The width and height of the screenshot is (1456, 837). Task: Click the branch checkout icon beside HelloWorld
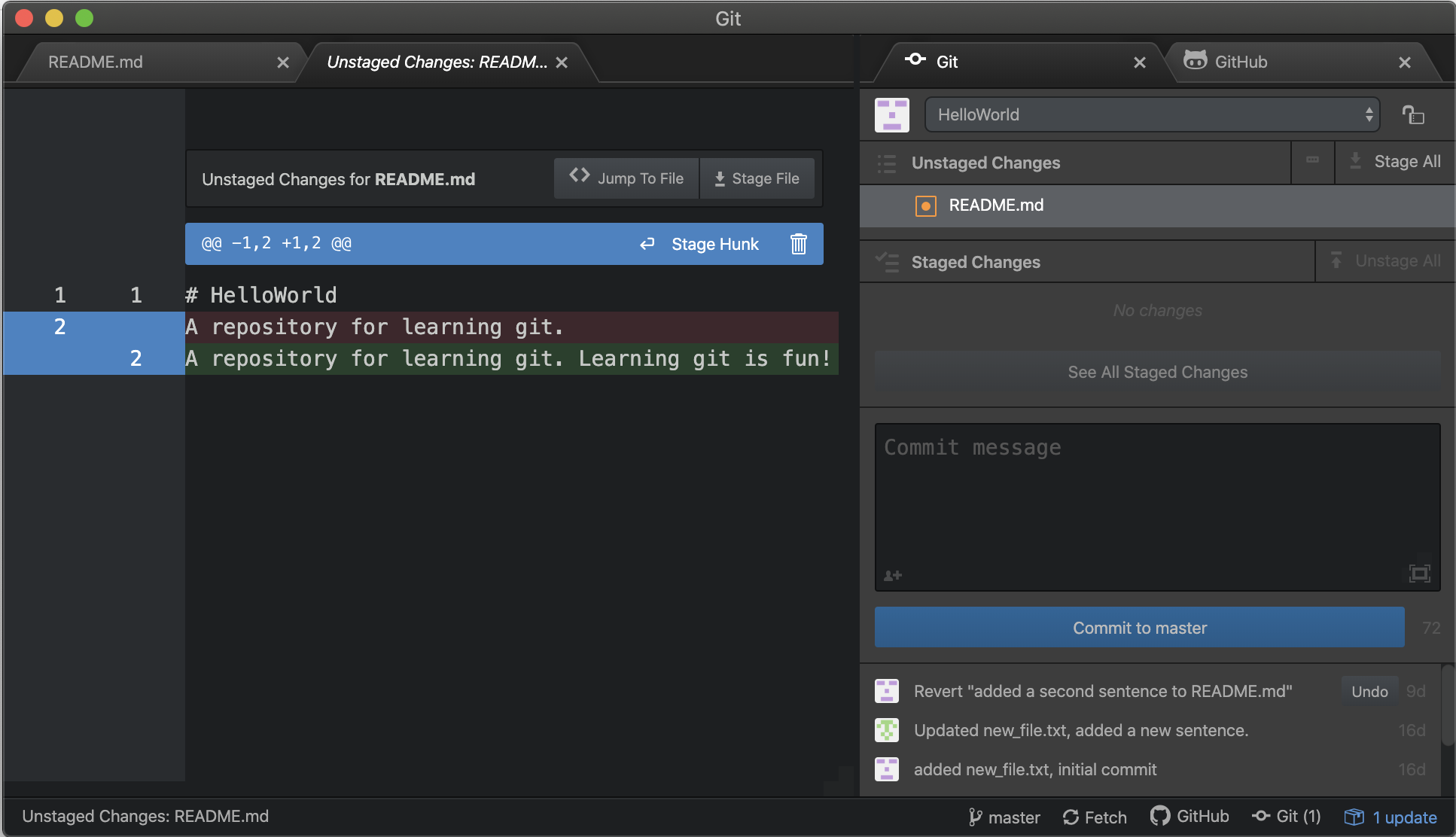[x=1412, y=115]
